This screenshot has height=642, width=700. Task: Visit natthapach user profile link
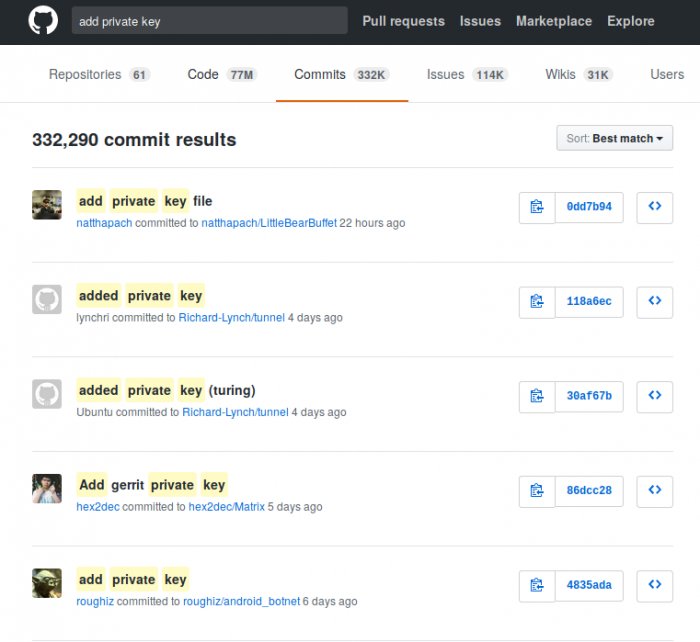(x=104, y=223)
